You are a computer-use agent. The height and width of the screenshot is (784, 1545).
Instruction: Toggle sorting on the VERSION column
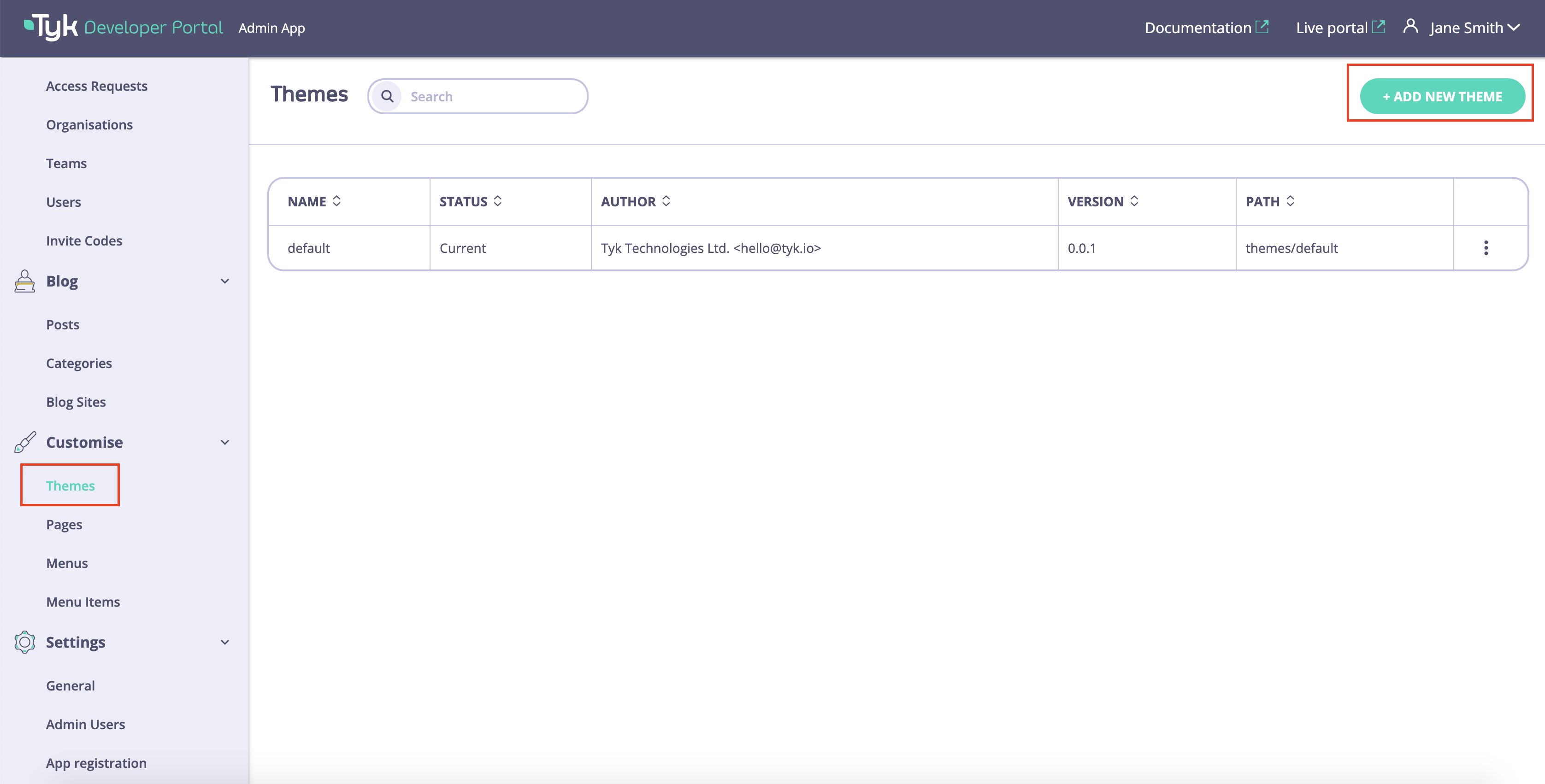(x=1134, y=201)
